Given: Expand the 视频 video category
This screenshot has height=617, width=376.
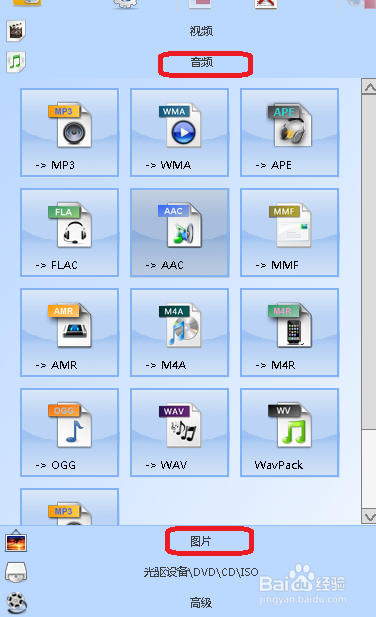Looking at the screenshot, I should pyautogui.click(x=201, y=31).
